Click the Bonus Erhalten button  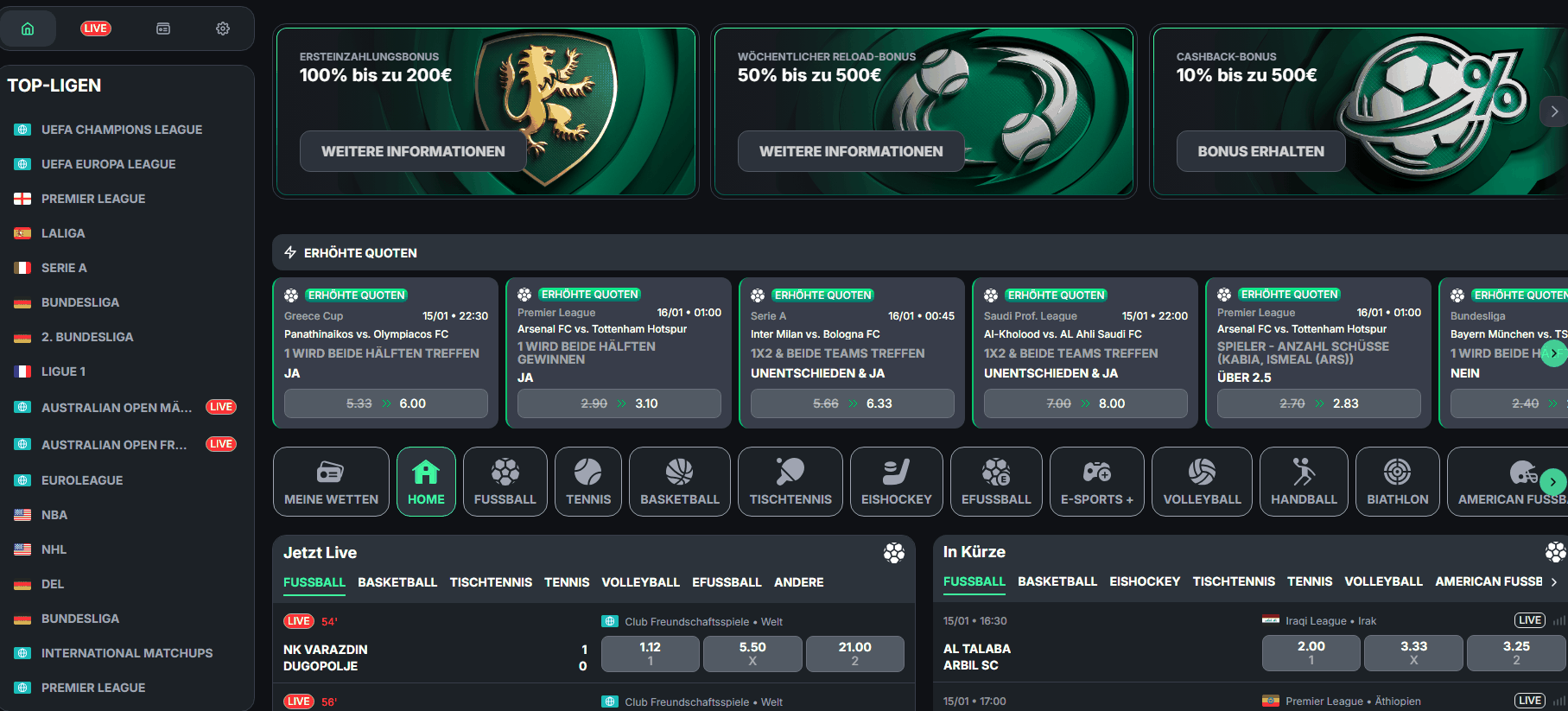coord(1260,151)
